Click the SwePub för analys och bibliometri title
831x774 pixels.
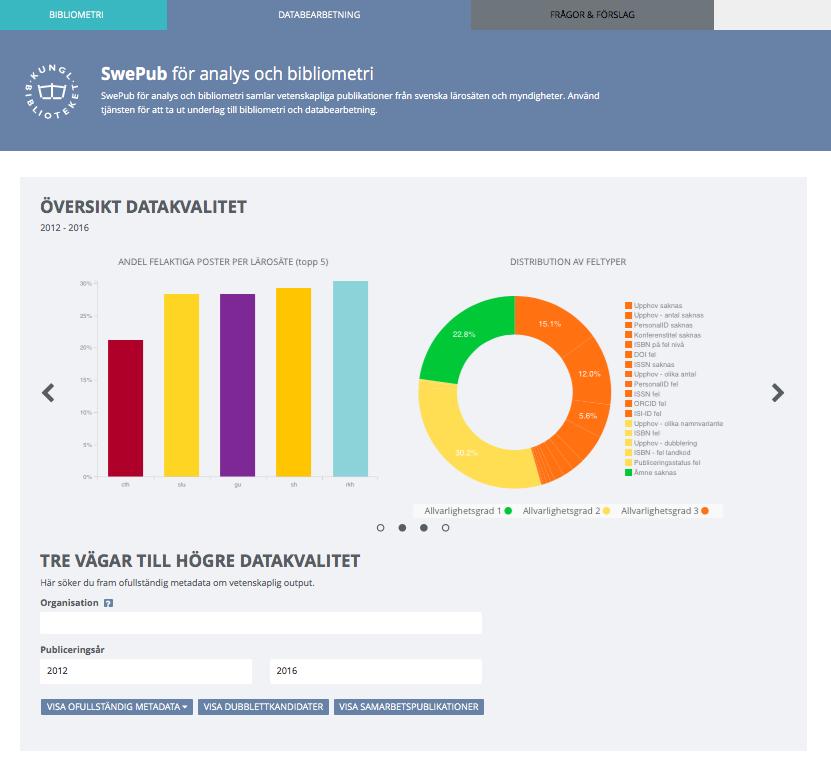237,74
